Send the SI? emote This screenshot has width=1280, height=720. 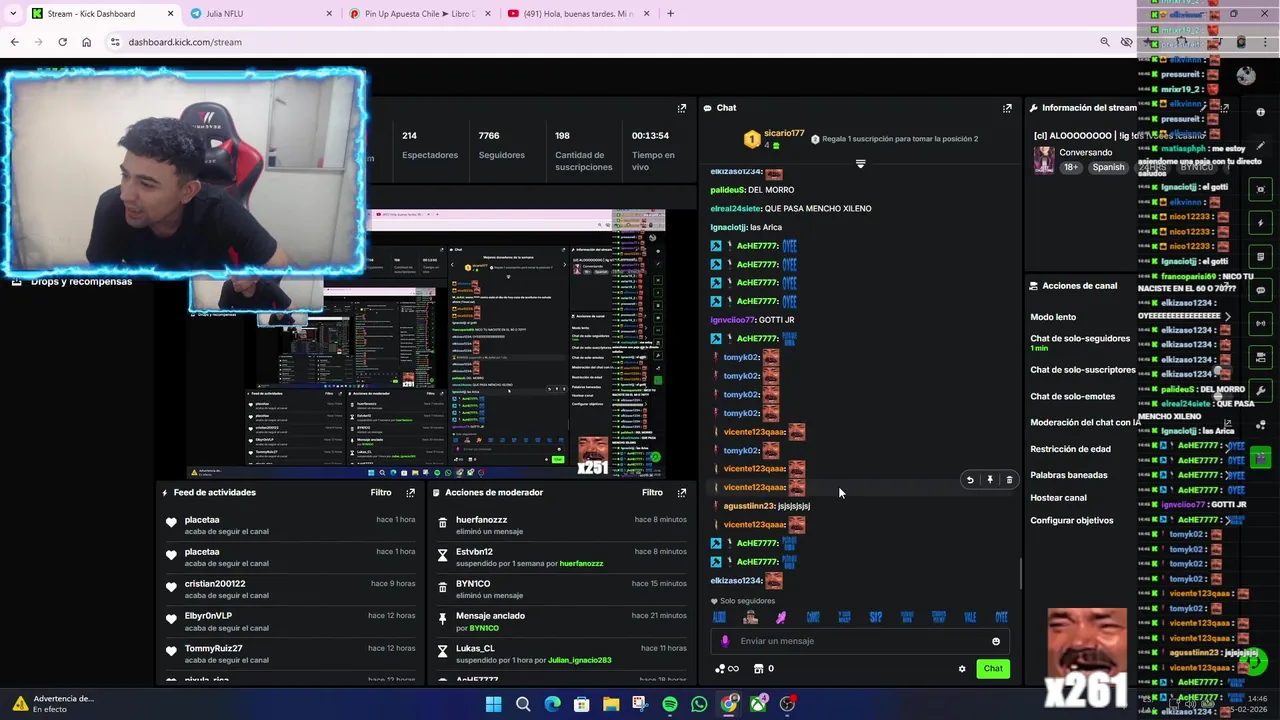coord(876,617)
